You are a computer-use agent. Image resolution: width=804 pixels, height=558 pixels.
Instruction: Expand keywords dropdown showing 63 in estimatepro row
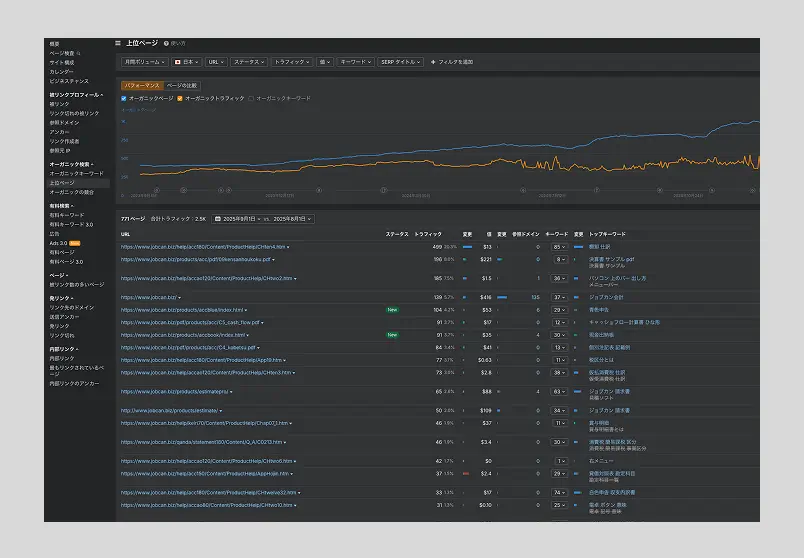559,392
